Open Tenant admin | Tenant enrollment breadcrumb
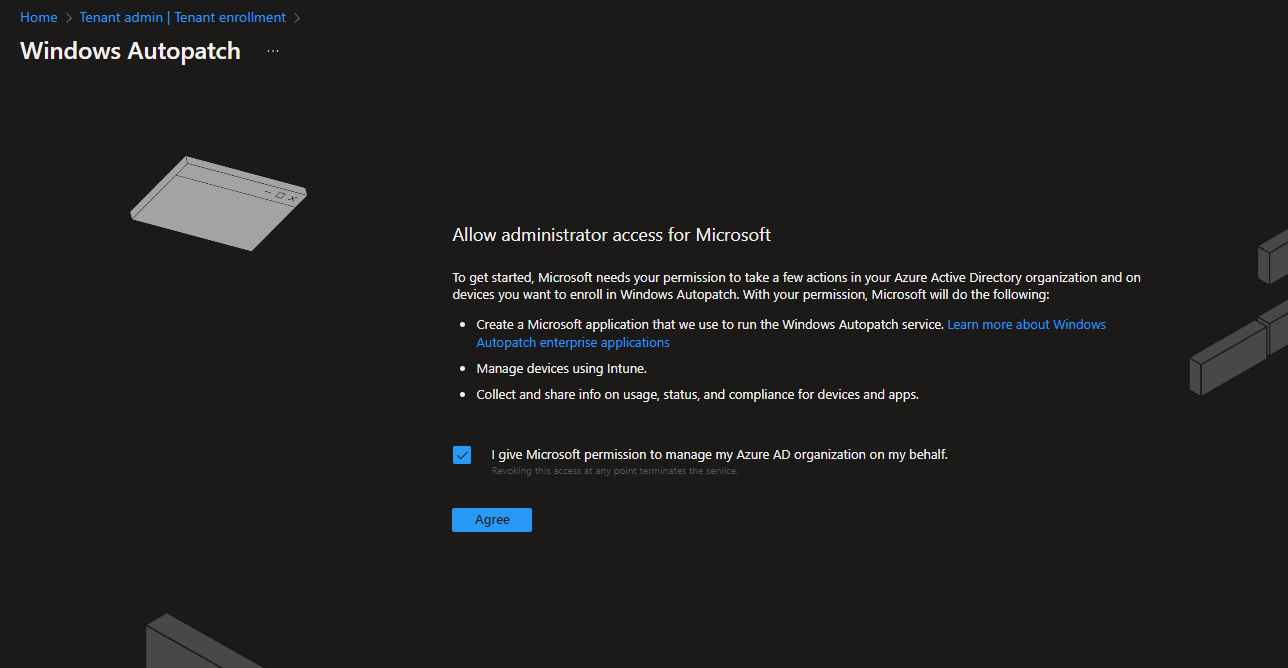 tap(182, 17)
